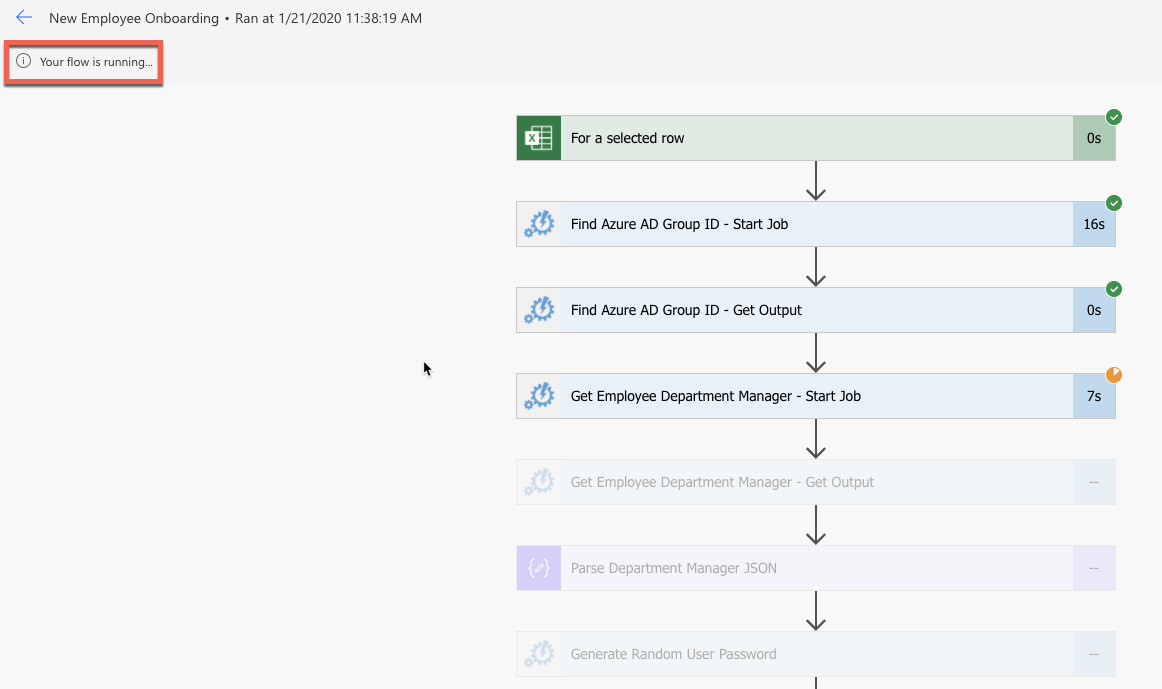This screenshot has width=1162, height=689.
Task: Click orange in-progress badge on Get Employee Department Manager - Start Job
Action: [x=1114, y=375]
